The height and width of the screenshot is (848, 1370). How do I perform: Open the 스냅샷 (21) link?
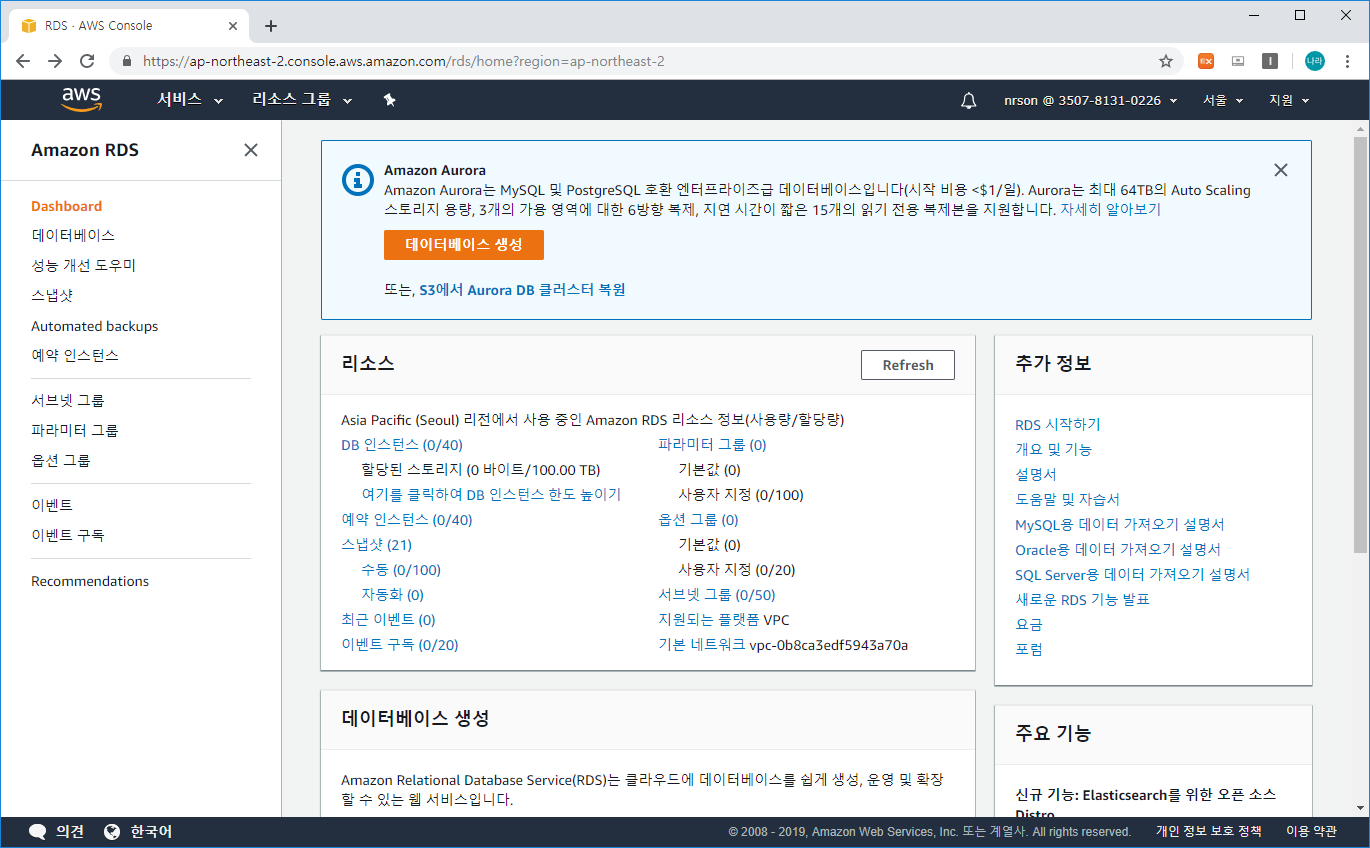377,545
